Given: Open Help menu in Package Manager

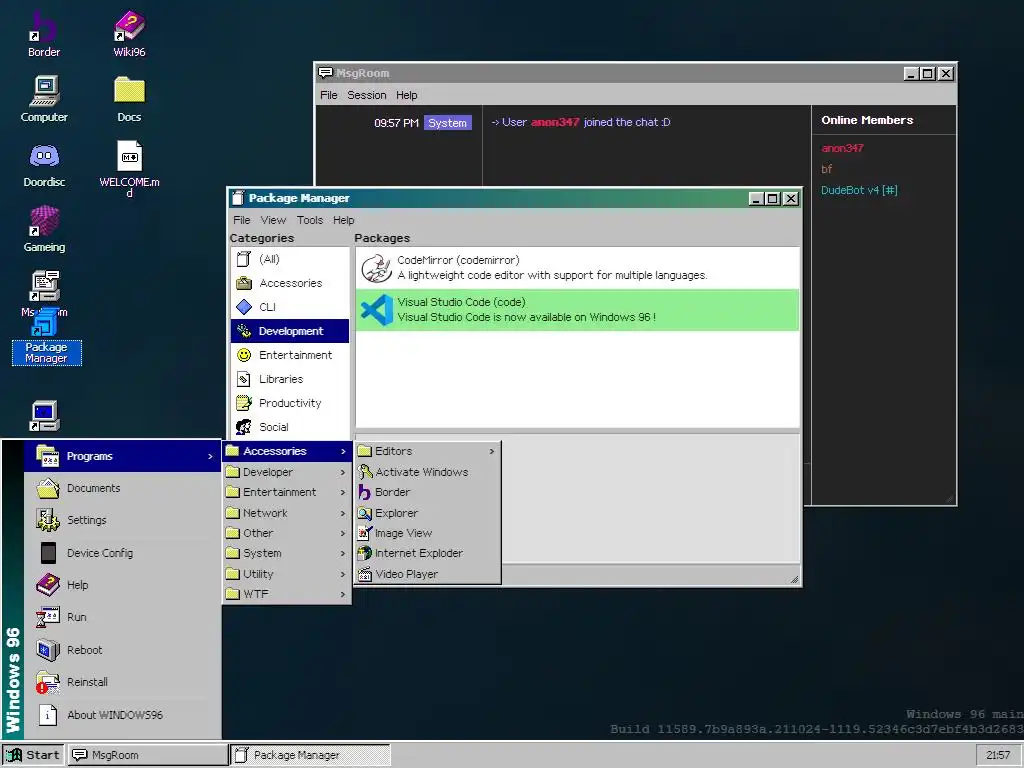Looking at the screenshot, I should click(x=344, y=220).
